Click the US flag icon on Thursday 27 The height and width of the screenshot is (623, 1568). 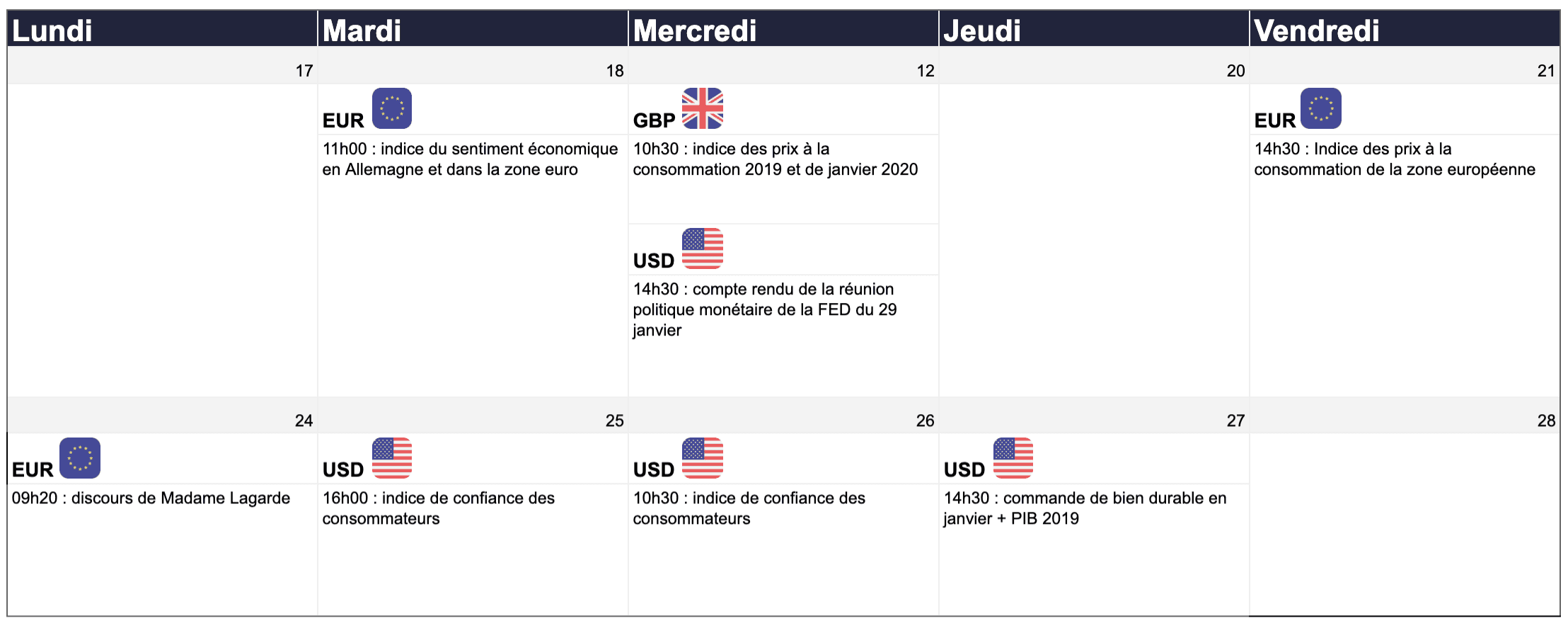point(1013,458)
